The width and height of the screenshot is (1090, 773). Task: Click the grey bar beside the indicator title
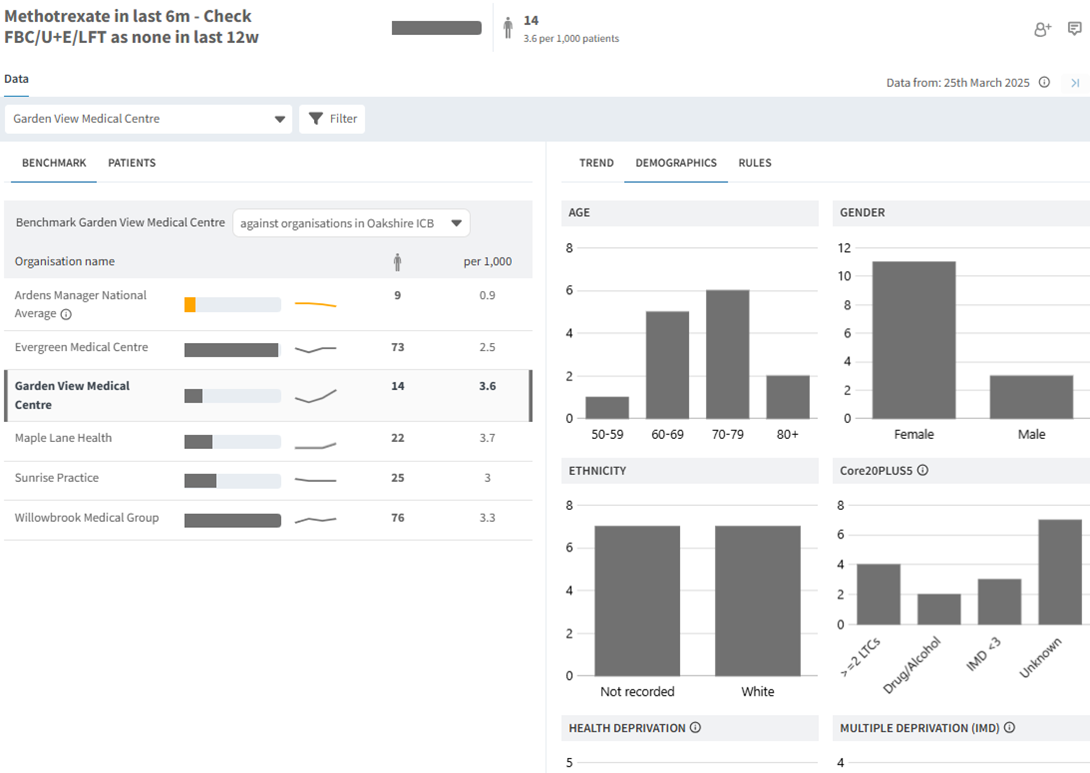(x=437, y=28)
